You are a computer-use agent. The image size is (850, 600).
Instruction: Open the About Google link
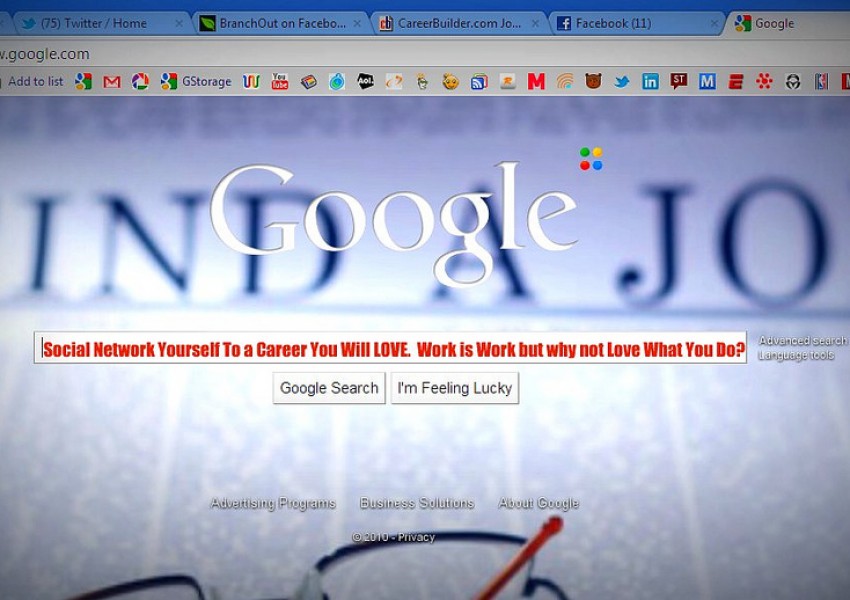538,503
